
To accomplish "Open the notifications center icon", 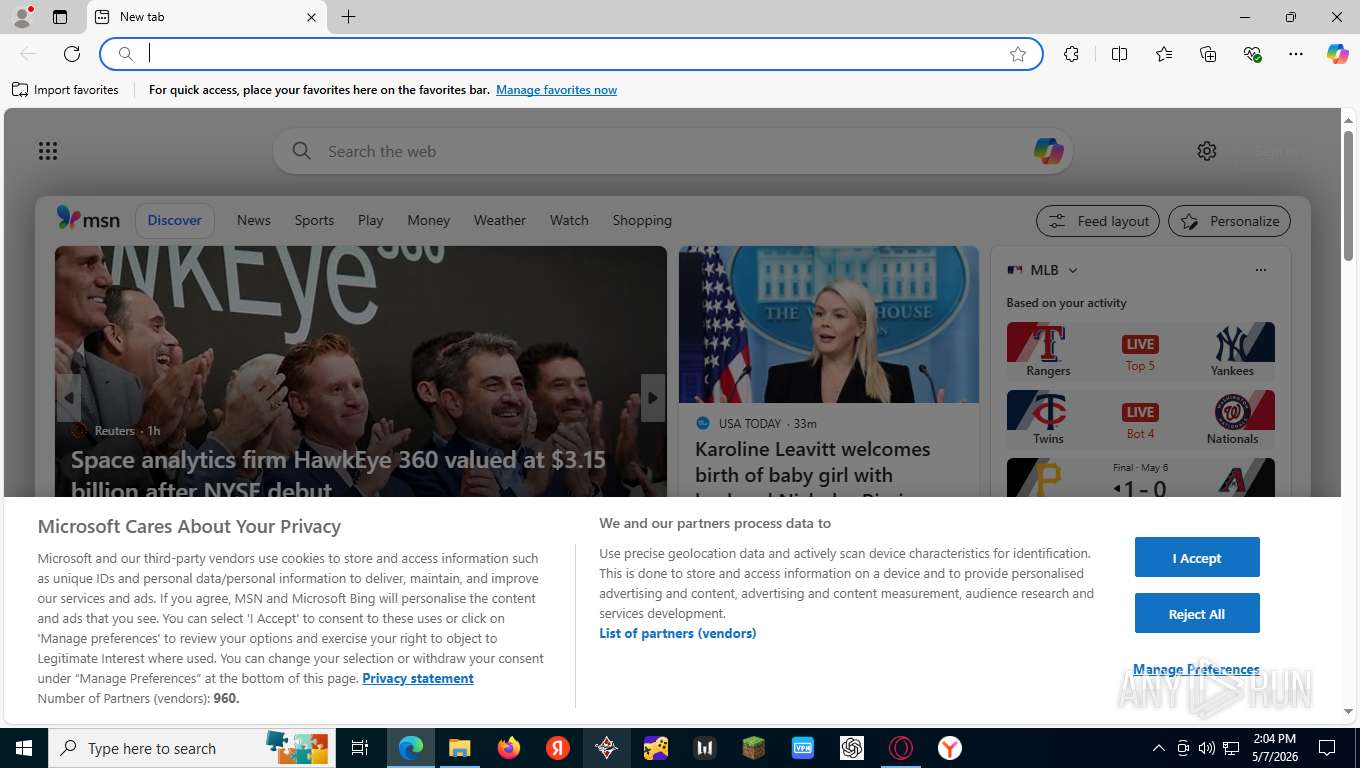I will pyautogui.click(x=1327, y=748).
